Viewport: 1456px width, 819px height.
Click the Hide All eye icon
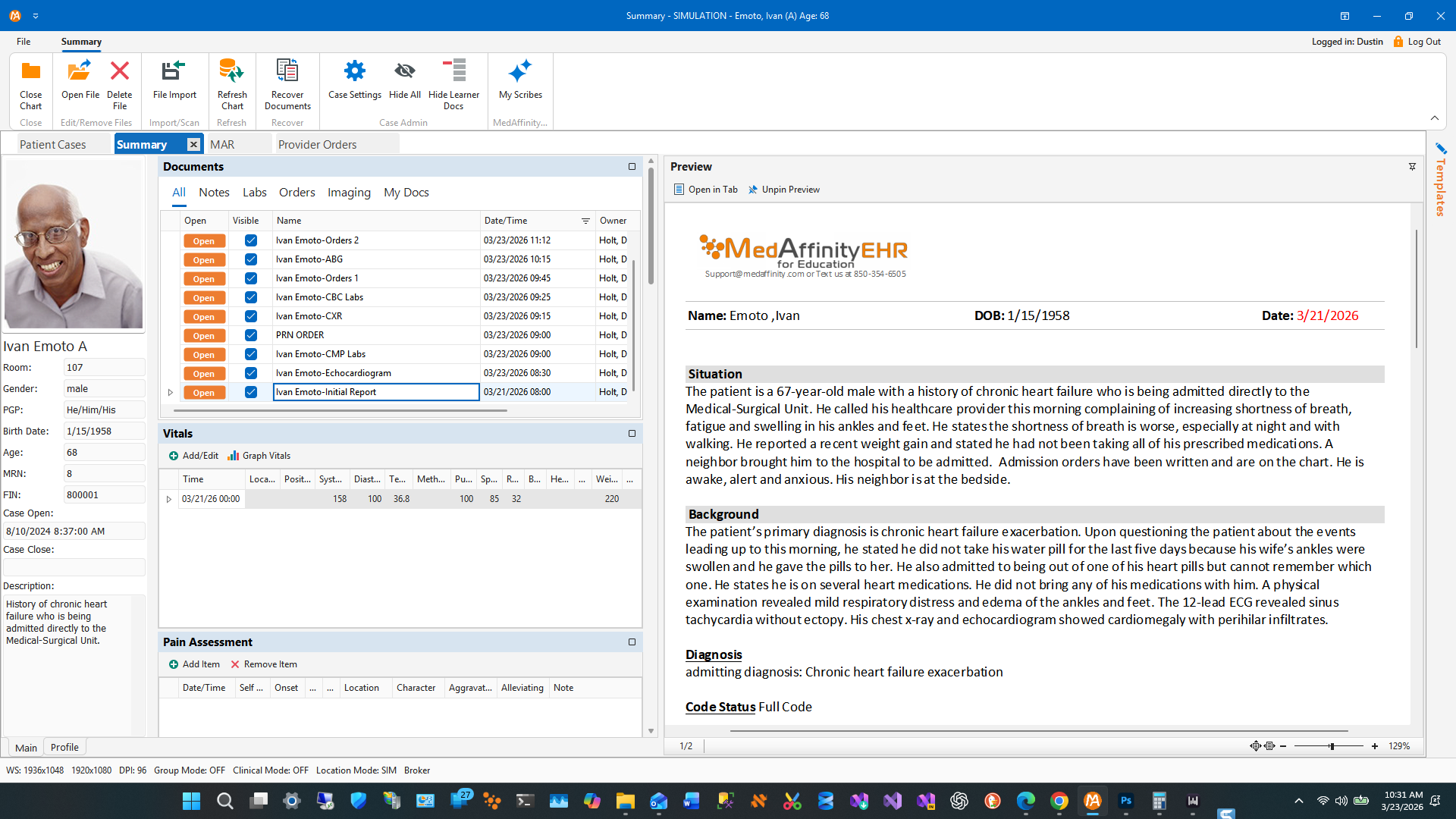click(x=404, y=72)
